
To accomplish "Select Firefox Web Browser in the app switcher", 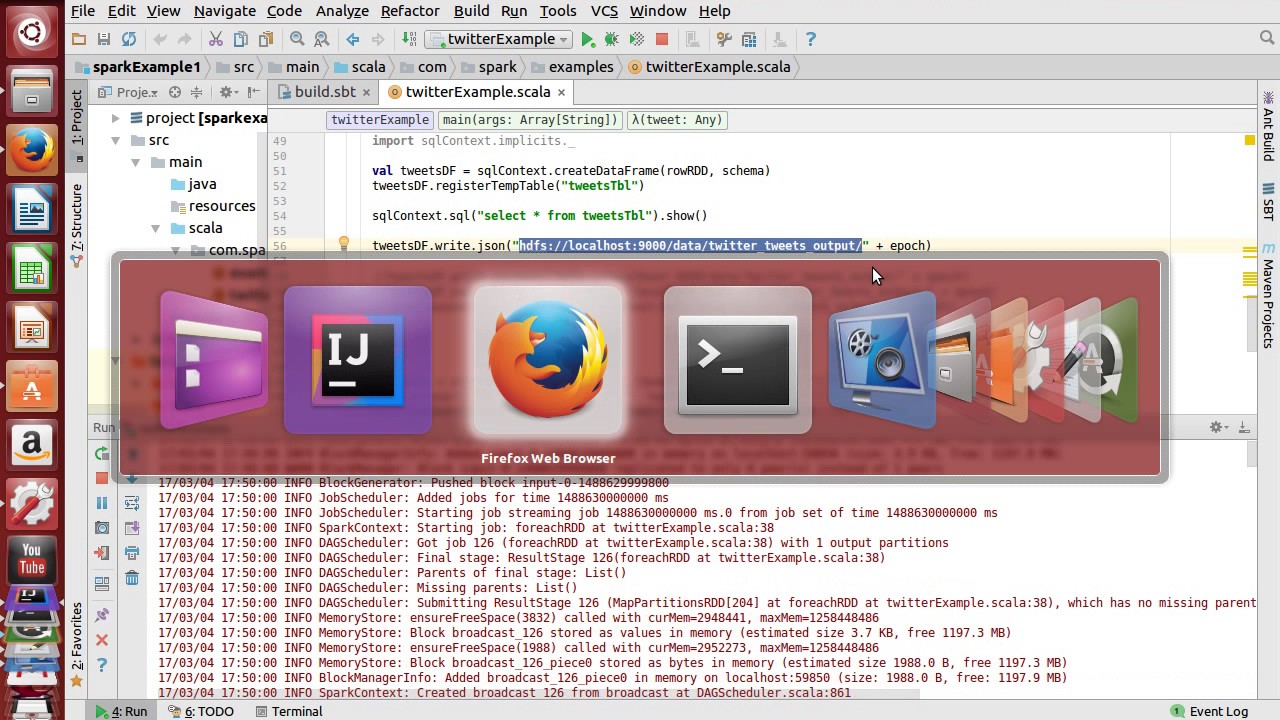I will point(548,360).
